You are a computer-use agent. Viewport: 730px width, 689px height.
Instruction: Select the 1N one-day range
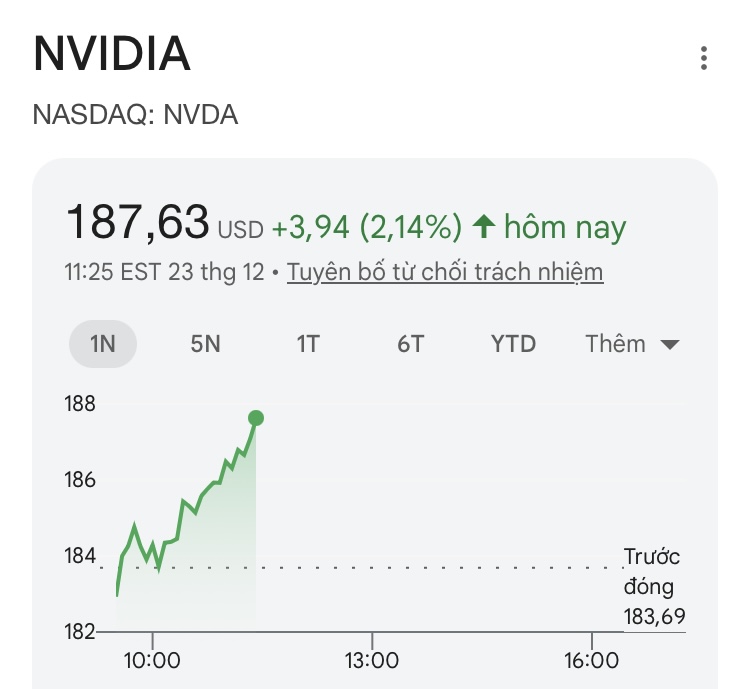coord(103,344)
